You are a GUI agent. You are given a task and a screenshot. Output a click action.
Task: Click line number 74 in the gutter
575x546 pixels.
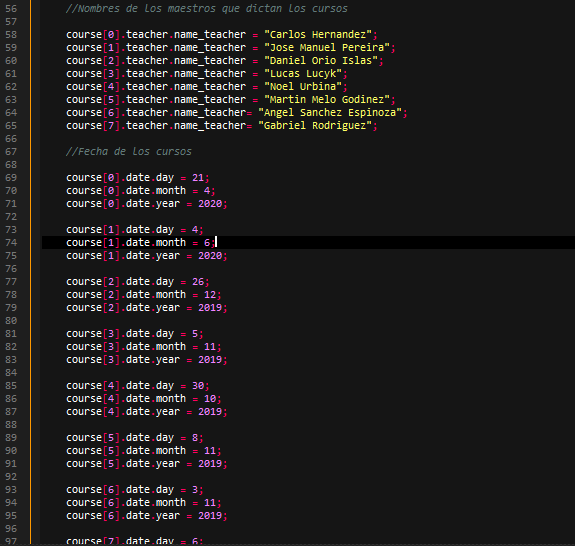[11, 243]
